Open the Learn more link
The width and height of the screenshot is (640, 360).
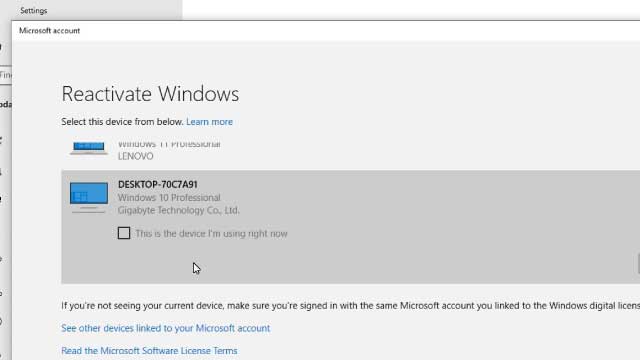(209, 122)
